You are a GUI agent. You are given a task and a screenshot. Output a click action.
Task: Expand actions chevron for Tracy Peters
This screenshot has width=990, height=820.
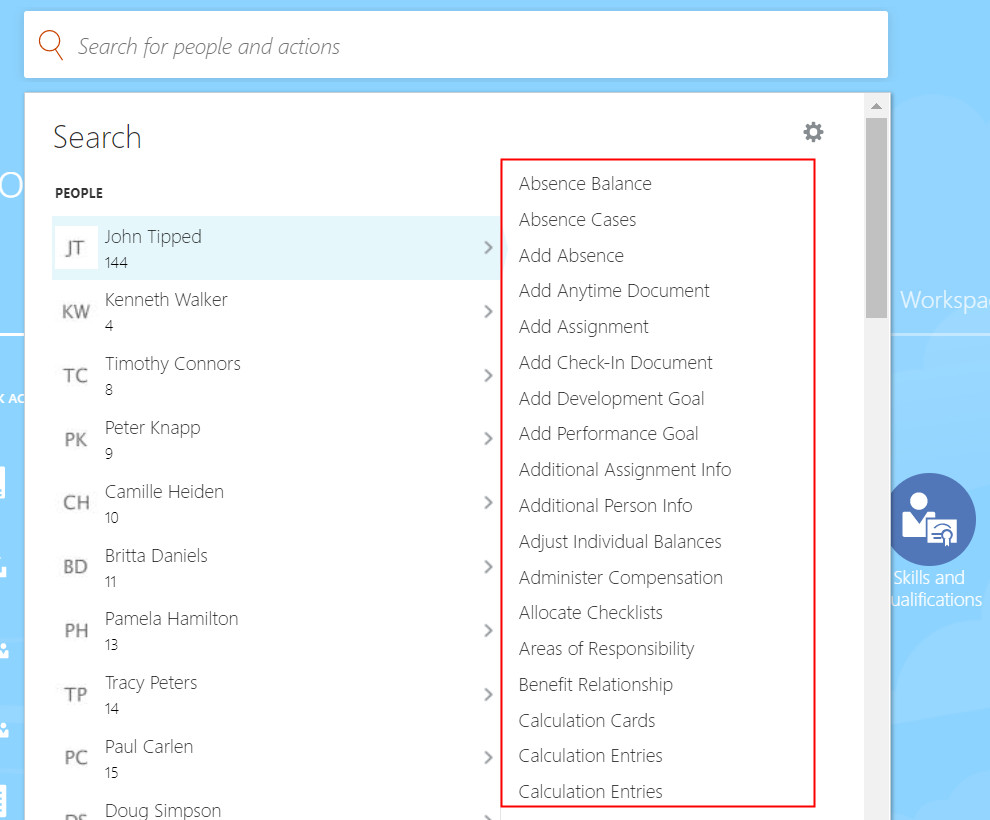(488, 694)
